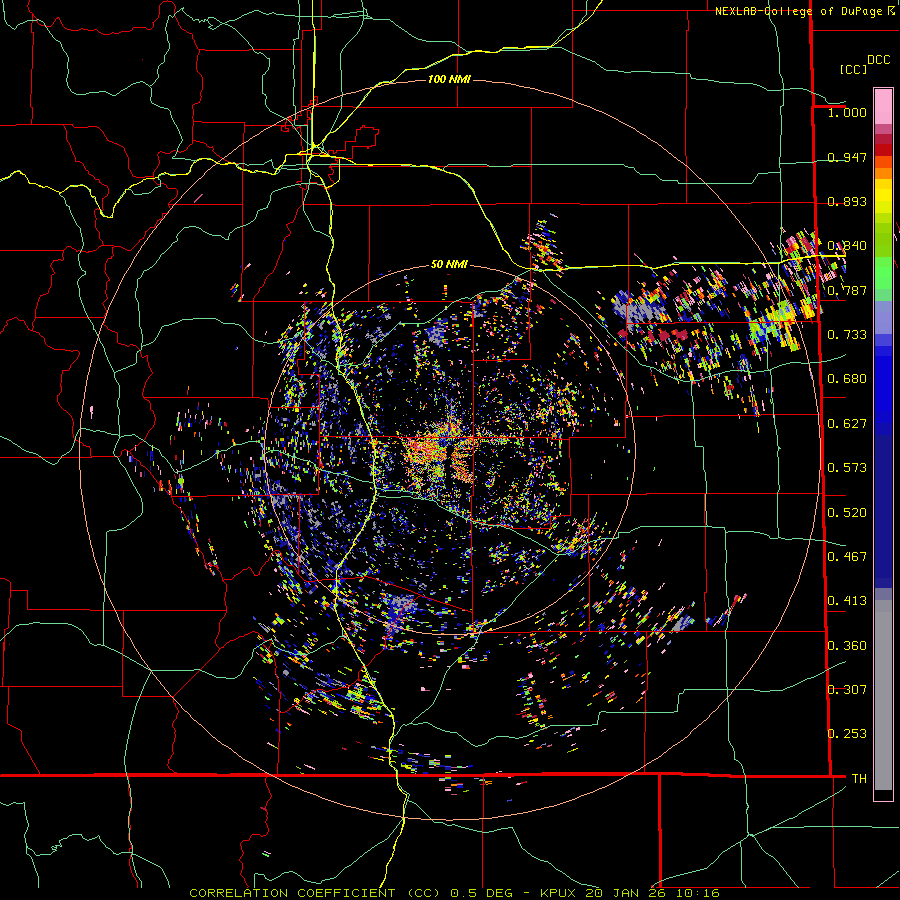Click the 1.000 value on the color scale
This screenshot has width=900, height=900.
(847, 112)
